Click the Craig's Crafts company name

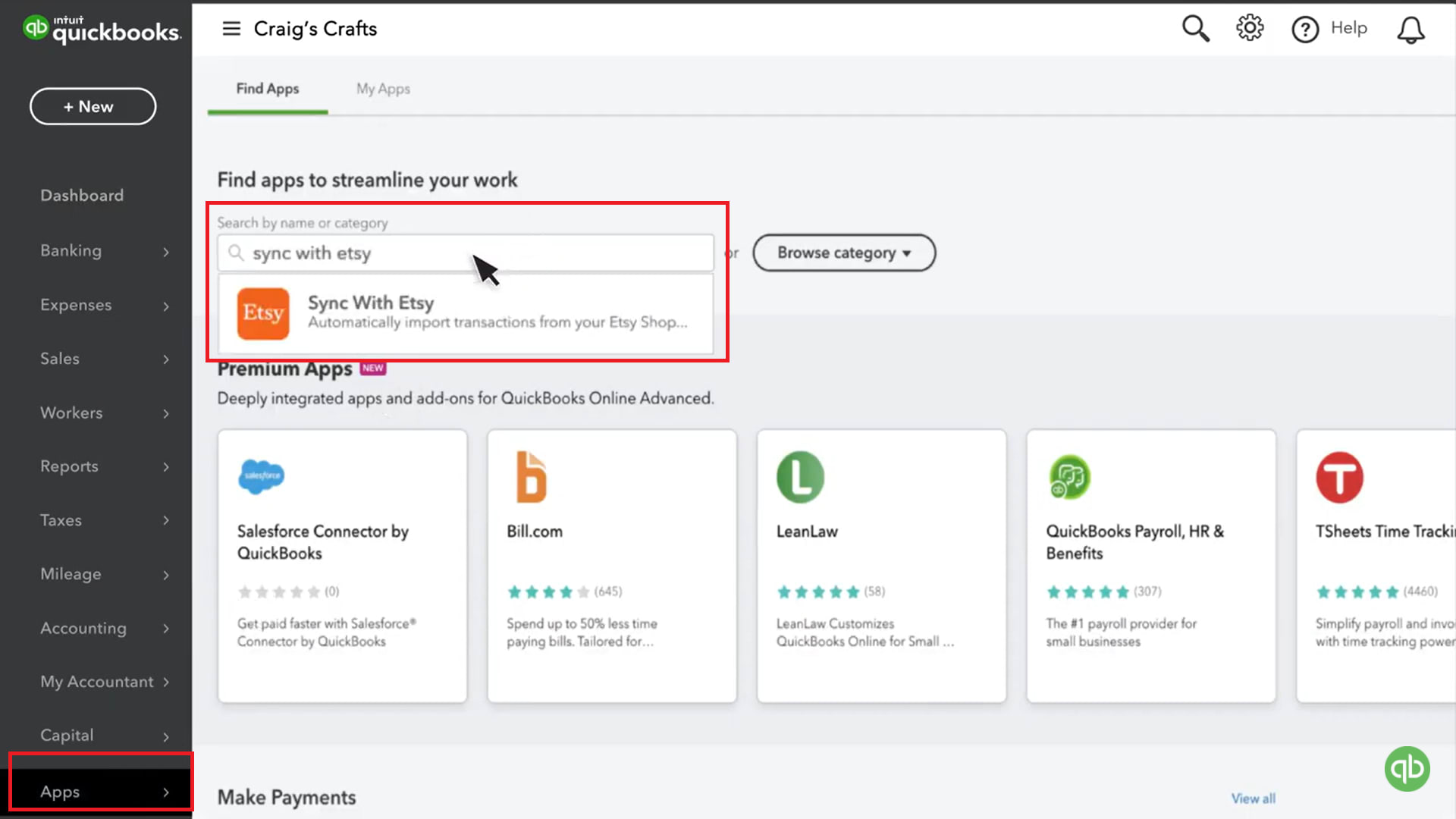click(x=315, y=29)
